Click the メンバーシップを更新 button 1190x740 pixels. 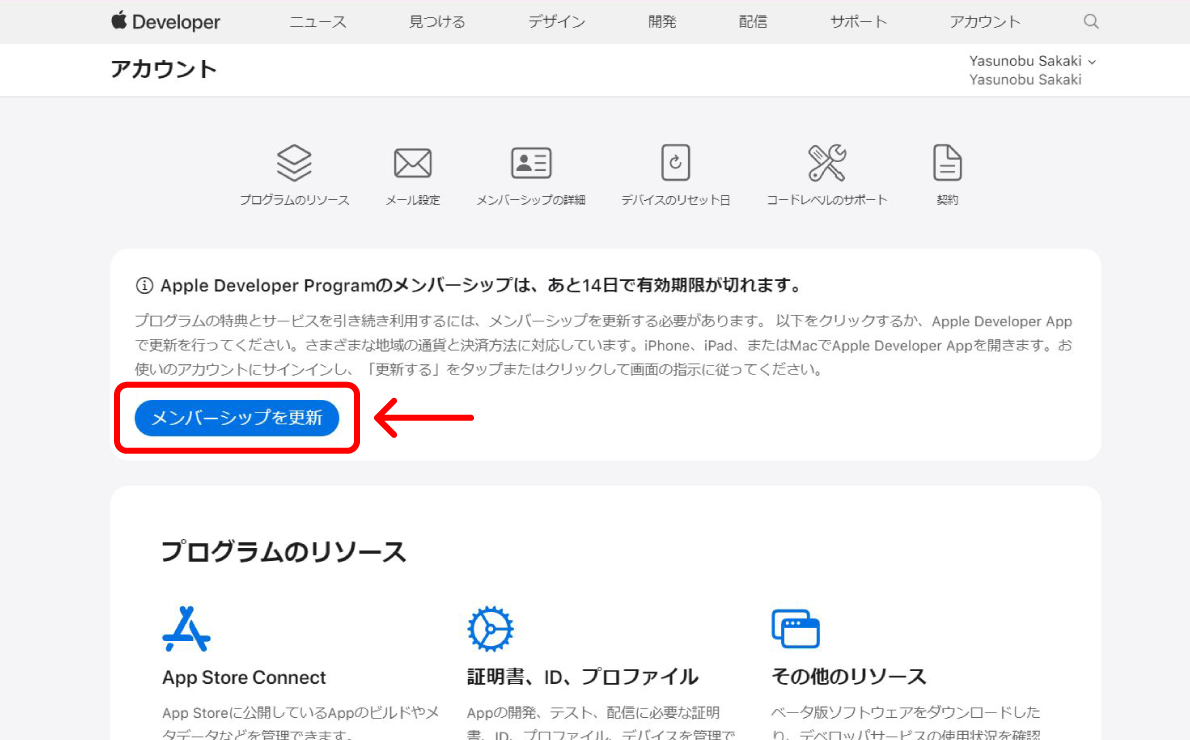click(x=237, y=418)
